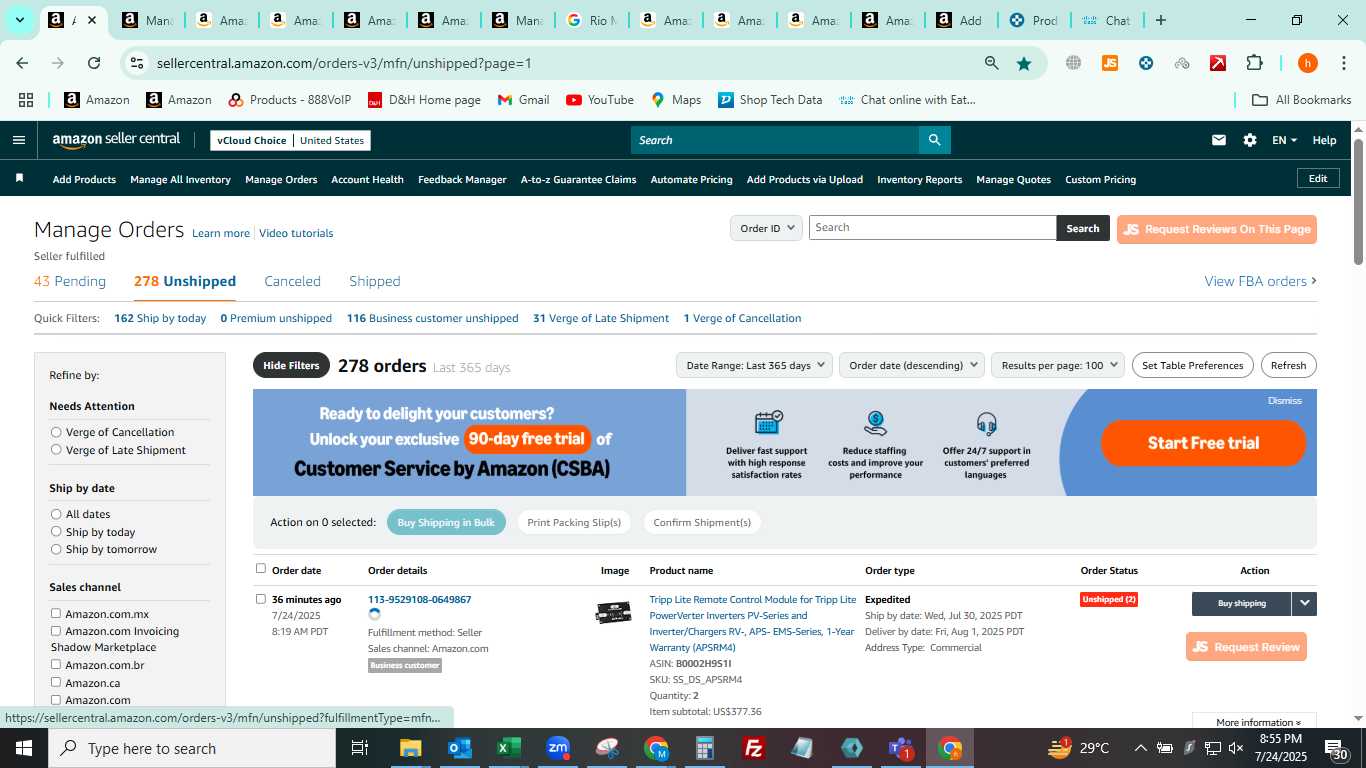
Task: Check the Amazon.ca sales channel box
Action: pyautogui.click(x=56, y=682)
